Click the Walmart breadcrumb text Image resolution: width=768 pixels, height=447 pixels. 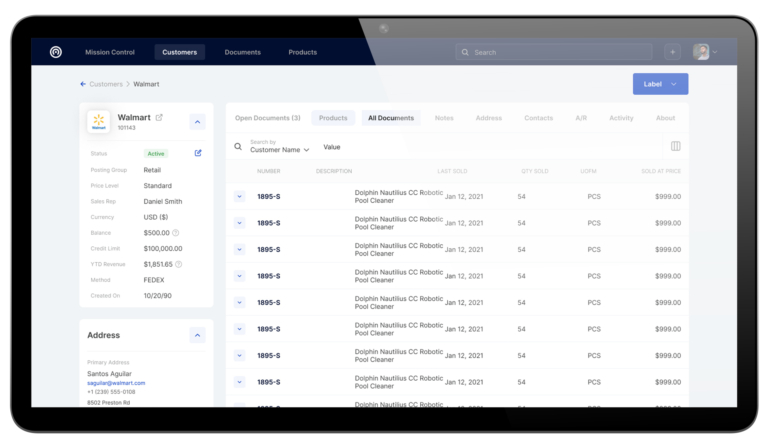pos(146,84)
